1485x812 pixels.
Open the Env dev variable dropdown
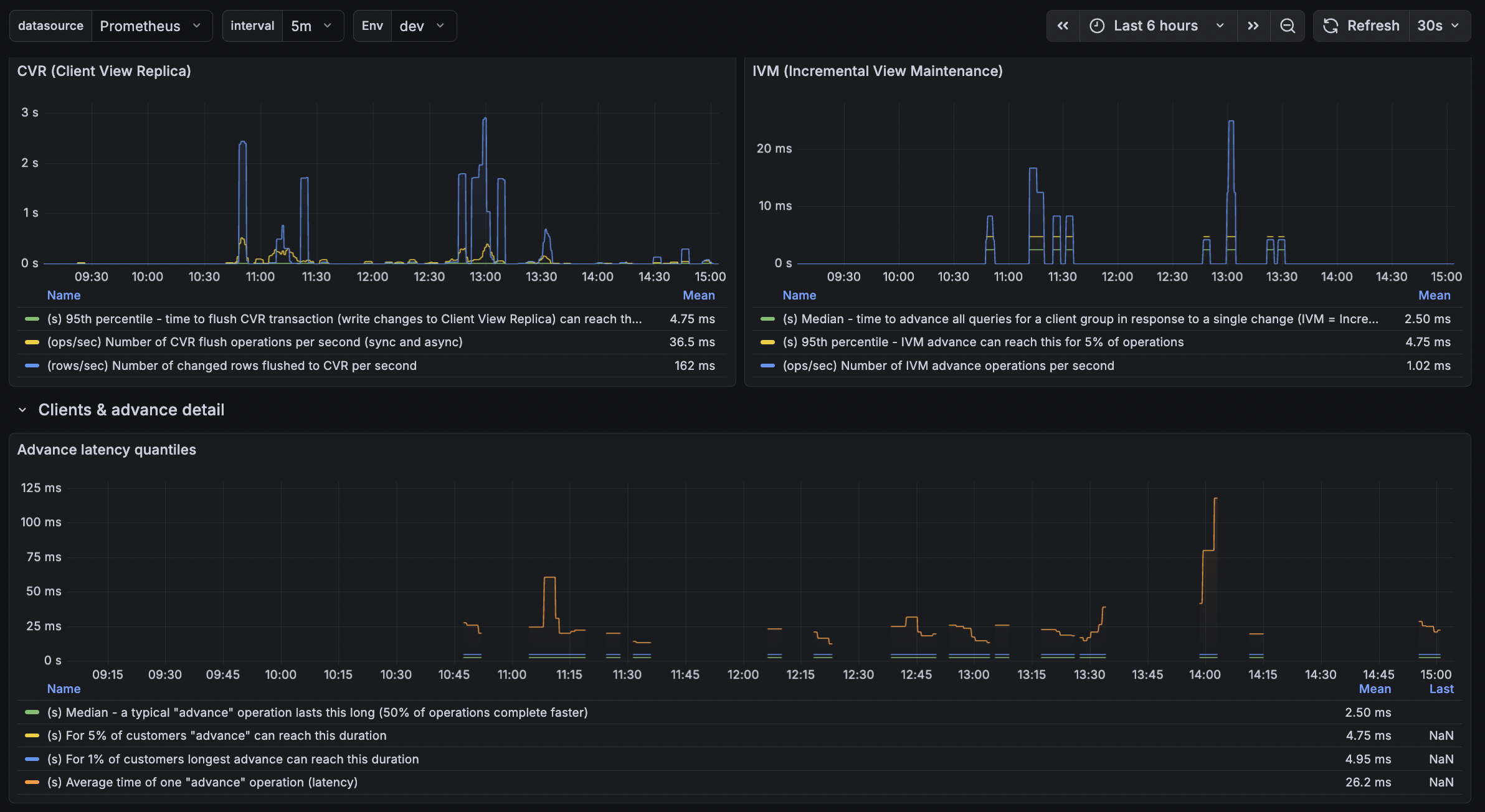coord(423,26)
